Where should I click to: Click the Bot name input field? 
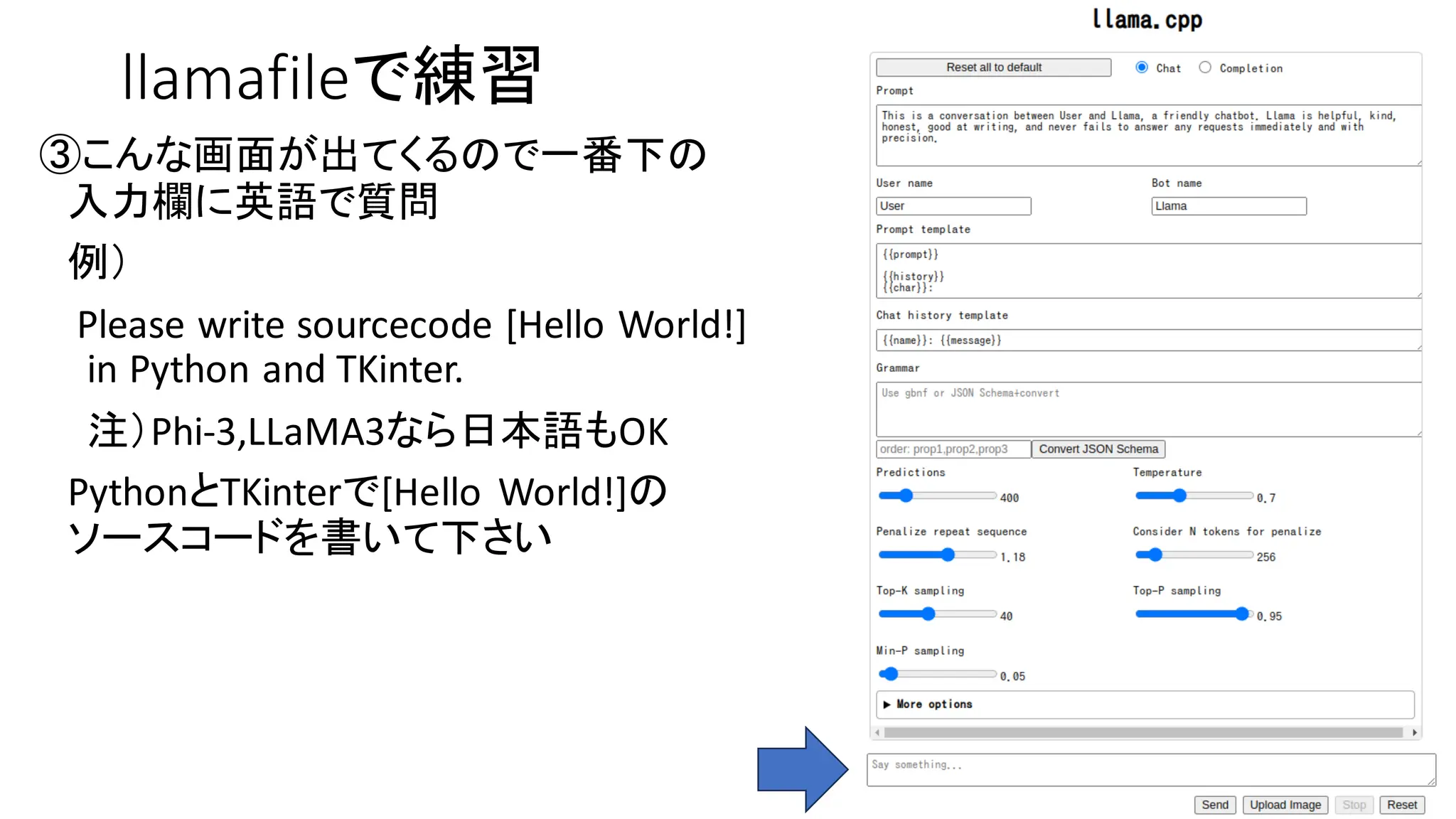click(x=1228, y=206)
